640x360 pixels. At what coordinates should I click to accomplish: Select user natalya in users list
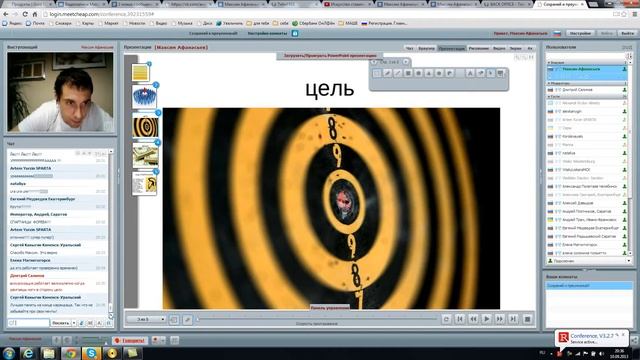(587, 153)
